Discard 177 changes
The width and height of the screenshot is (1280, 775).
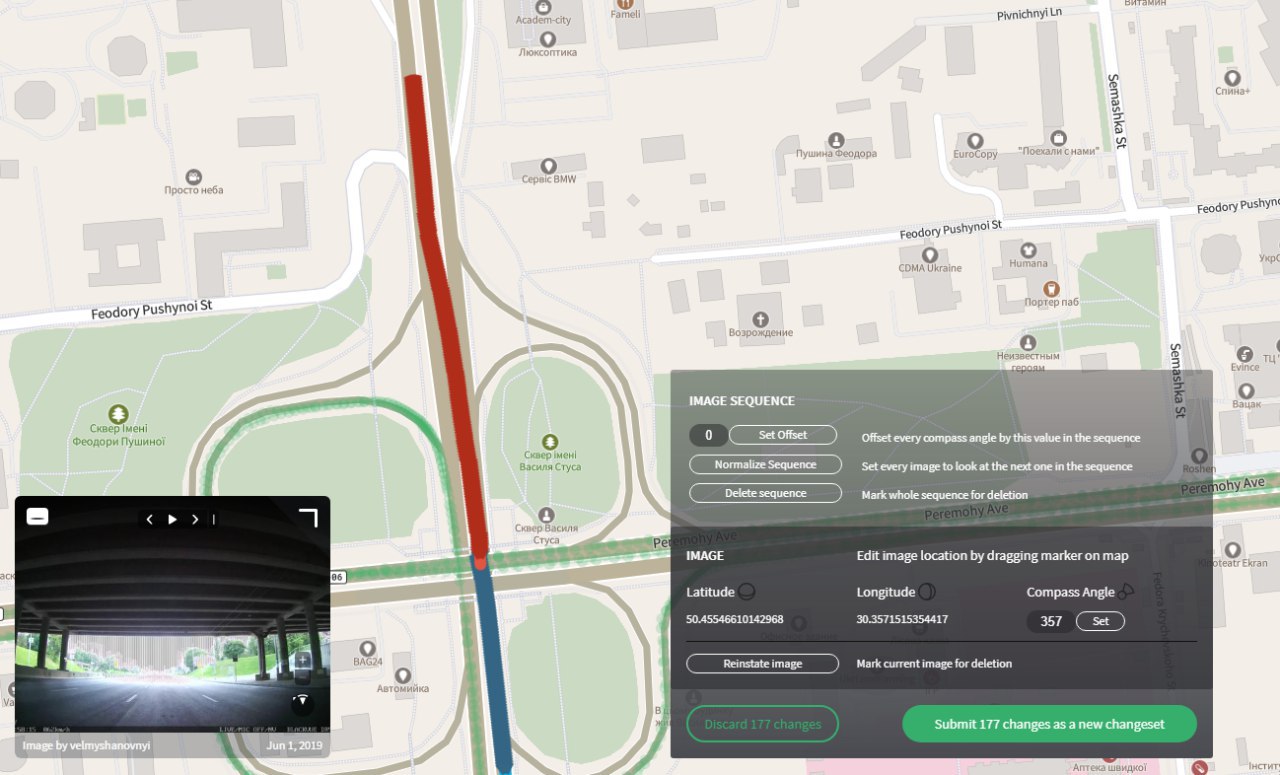[762, 724]
